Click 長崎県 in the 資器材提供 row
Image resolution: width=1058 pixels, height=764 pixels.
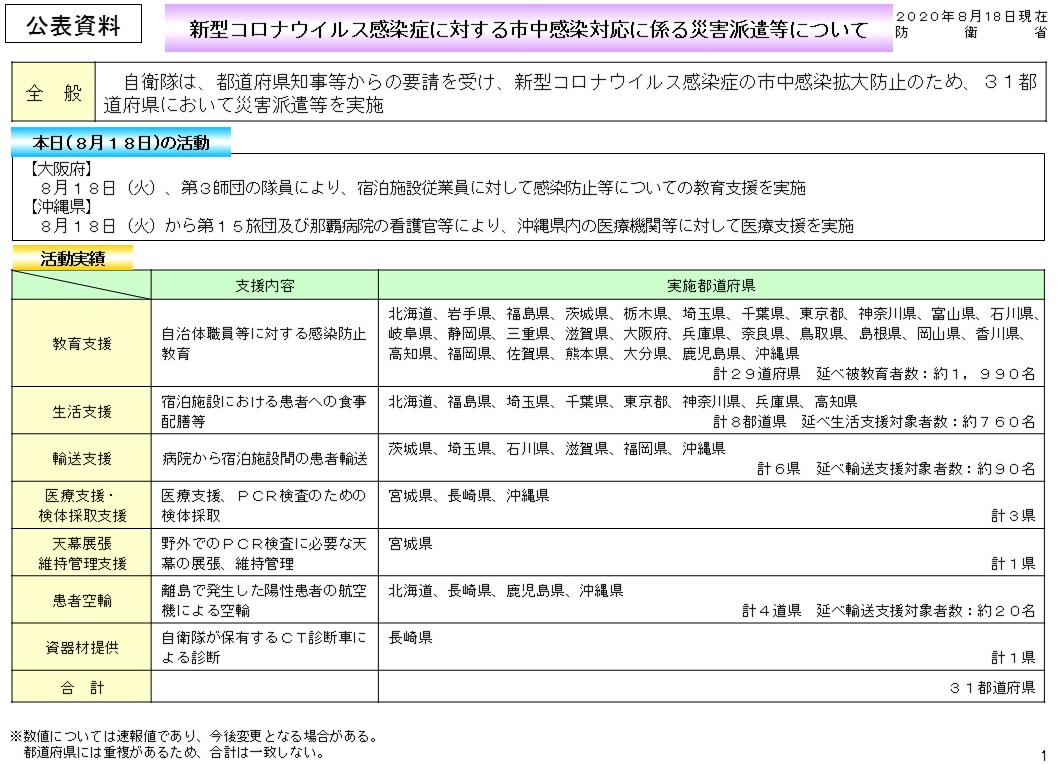(x=410, y=637)
